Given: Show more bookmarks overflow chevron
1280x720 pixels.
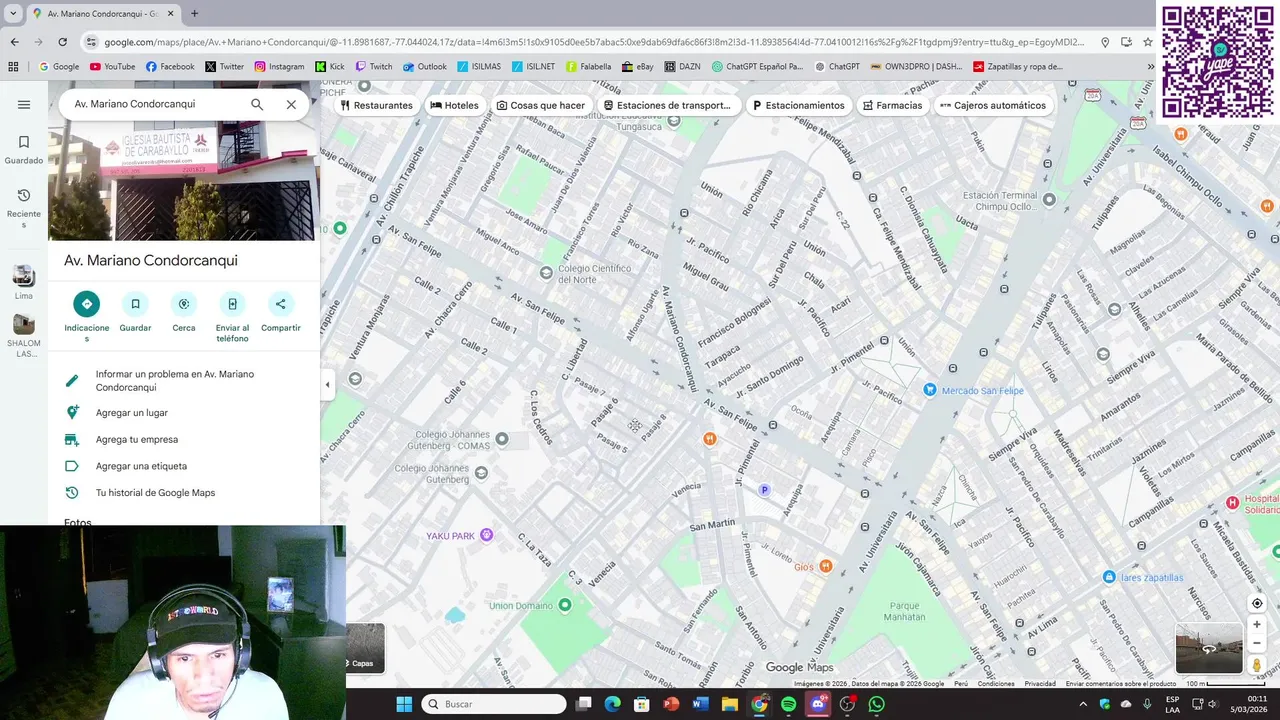Looking at the screenshot, I should click(x=1151, y=67).
